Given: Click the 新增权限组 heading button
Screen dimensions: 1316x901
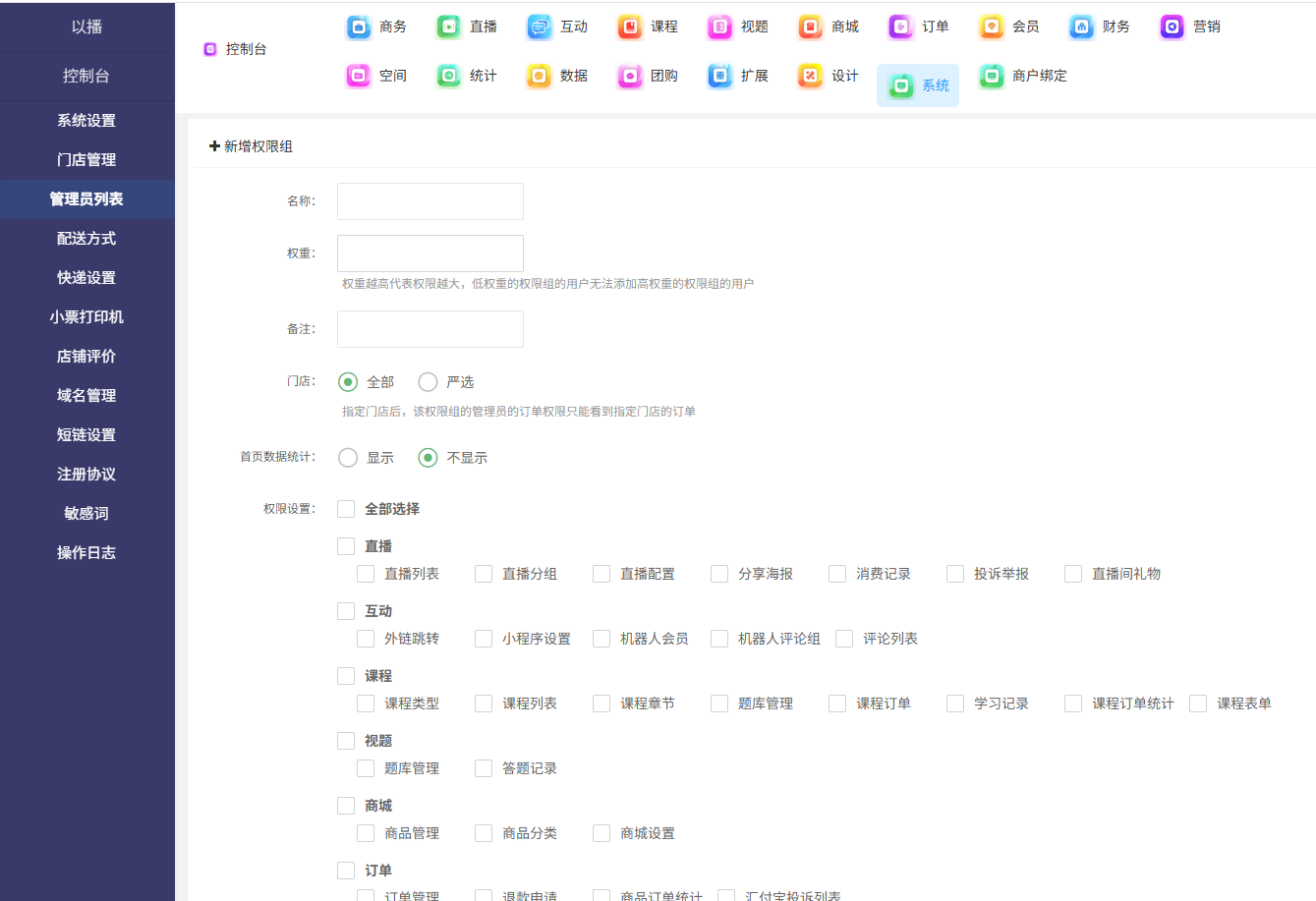Looking at the screenshot, I should [251, 146].
